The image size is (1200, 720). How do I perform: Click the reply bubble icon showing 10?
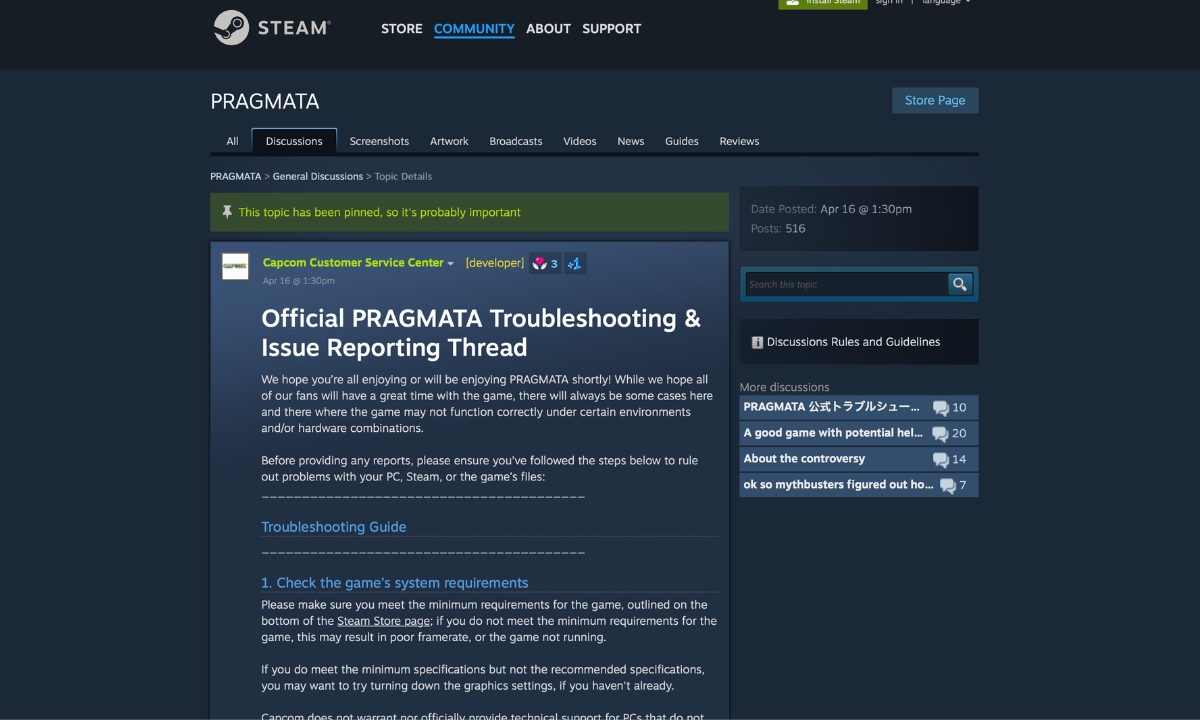[940, 408]
